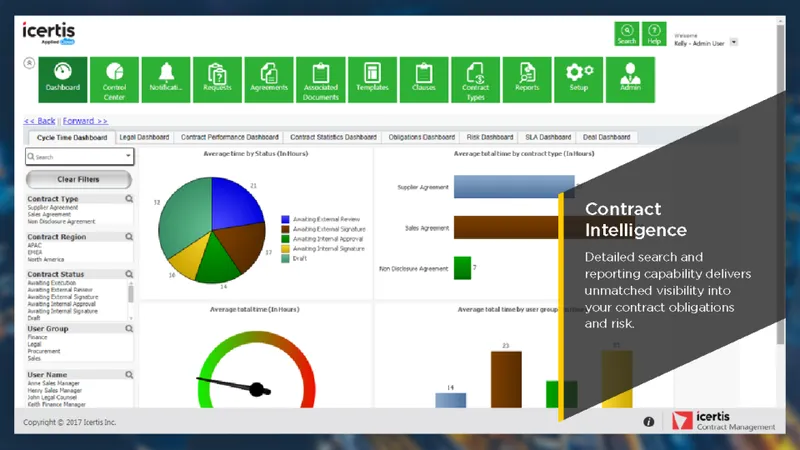This screenshot has height=450, width=800.
Task: Click the green Non Disclosure Agreement bar
Action: 462,268
